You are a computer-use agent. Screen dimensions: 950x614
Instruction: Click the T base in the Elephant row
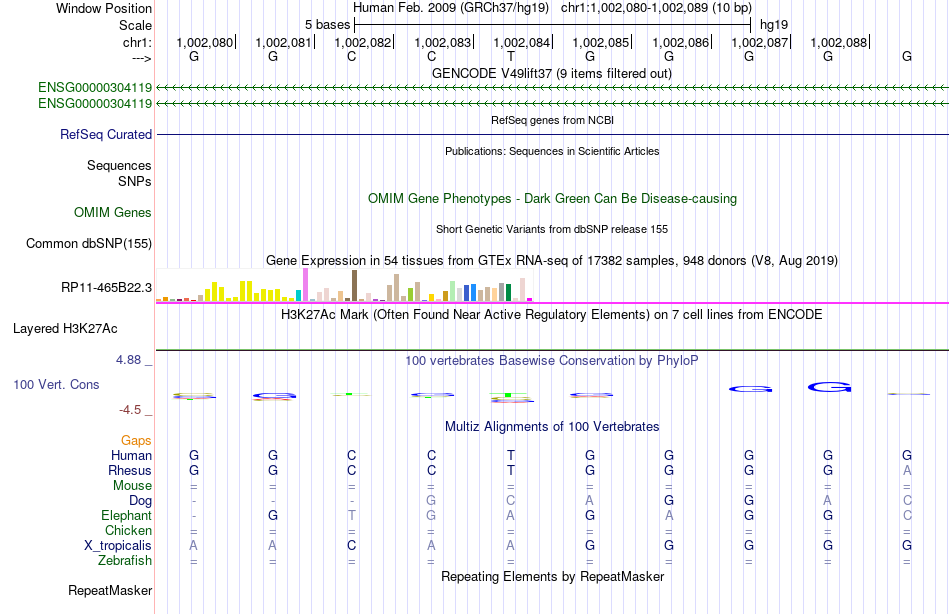[x=351, y=515]
